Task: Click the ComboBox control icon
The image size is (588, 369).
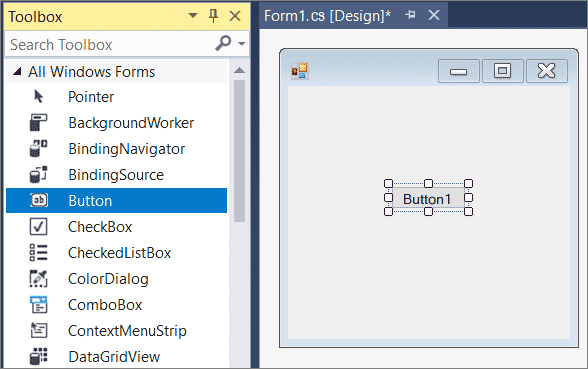Action: pyautogui.click(x=38, y=304)
